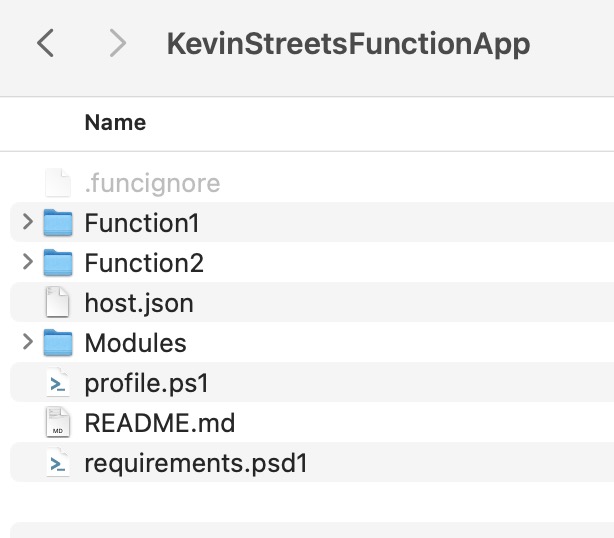Viewport: 614px width, 538px height.
Task: Sort files by the Name column header
Action: point(115,123)
